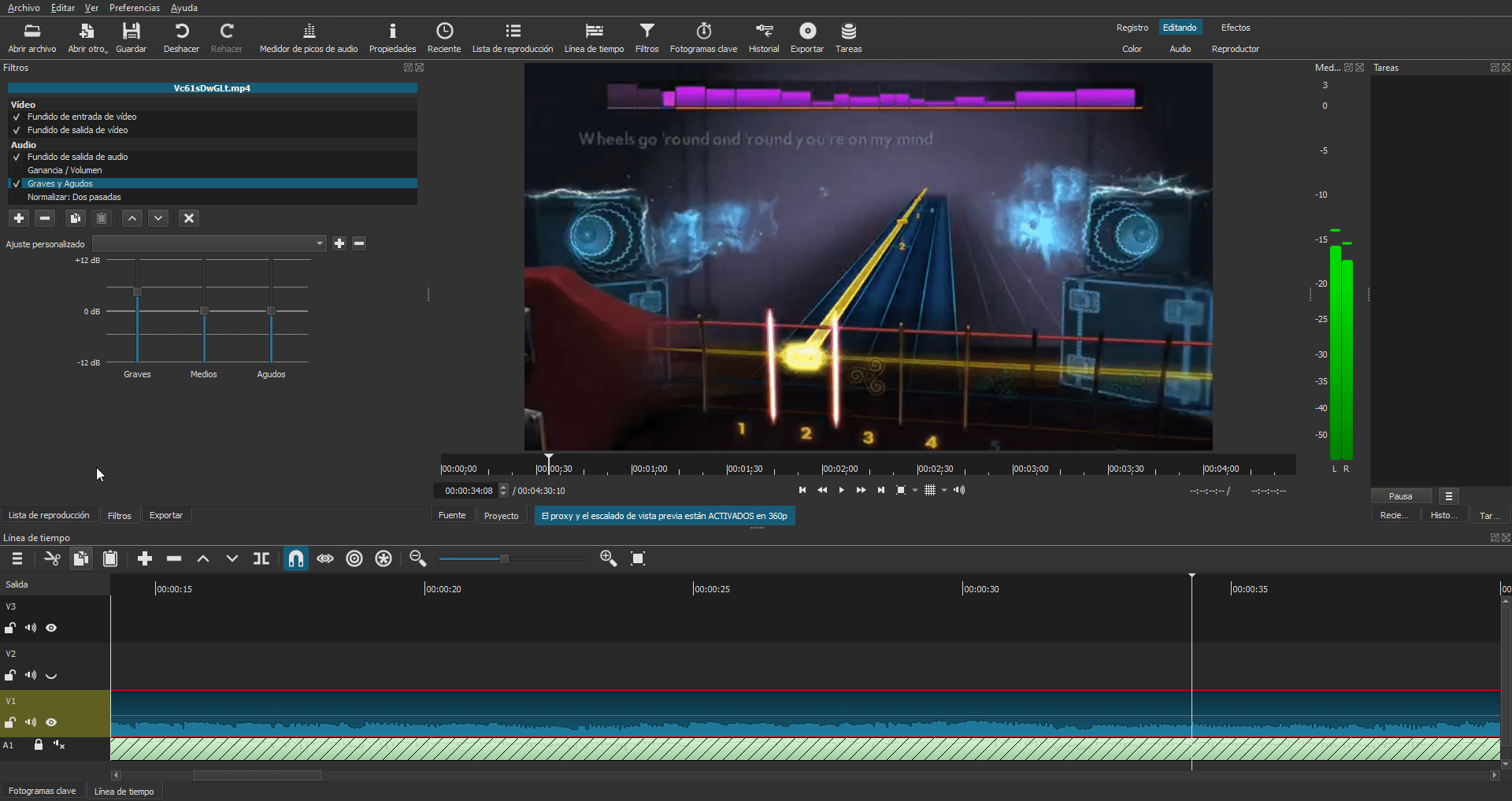Expand grid options arrow in player

coord(944,490)
